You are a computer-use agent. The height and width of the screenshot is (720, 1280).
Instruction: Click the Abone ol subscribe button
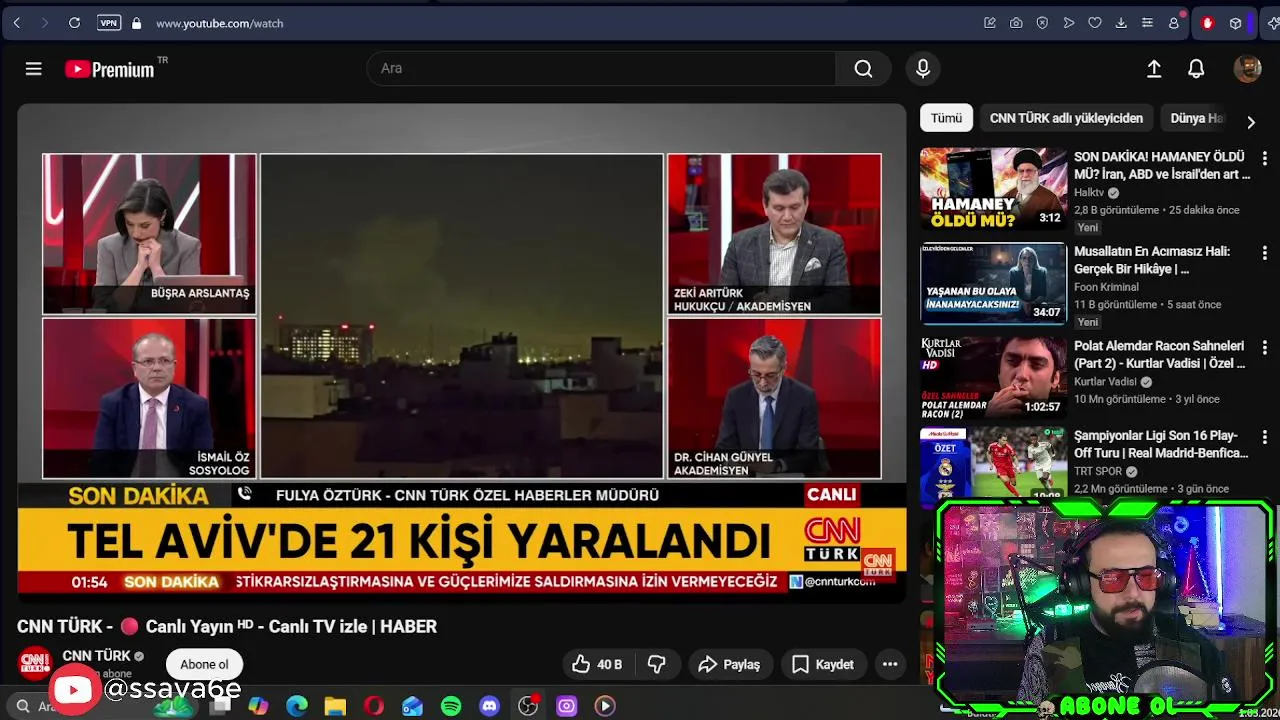[204, 664]
